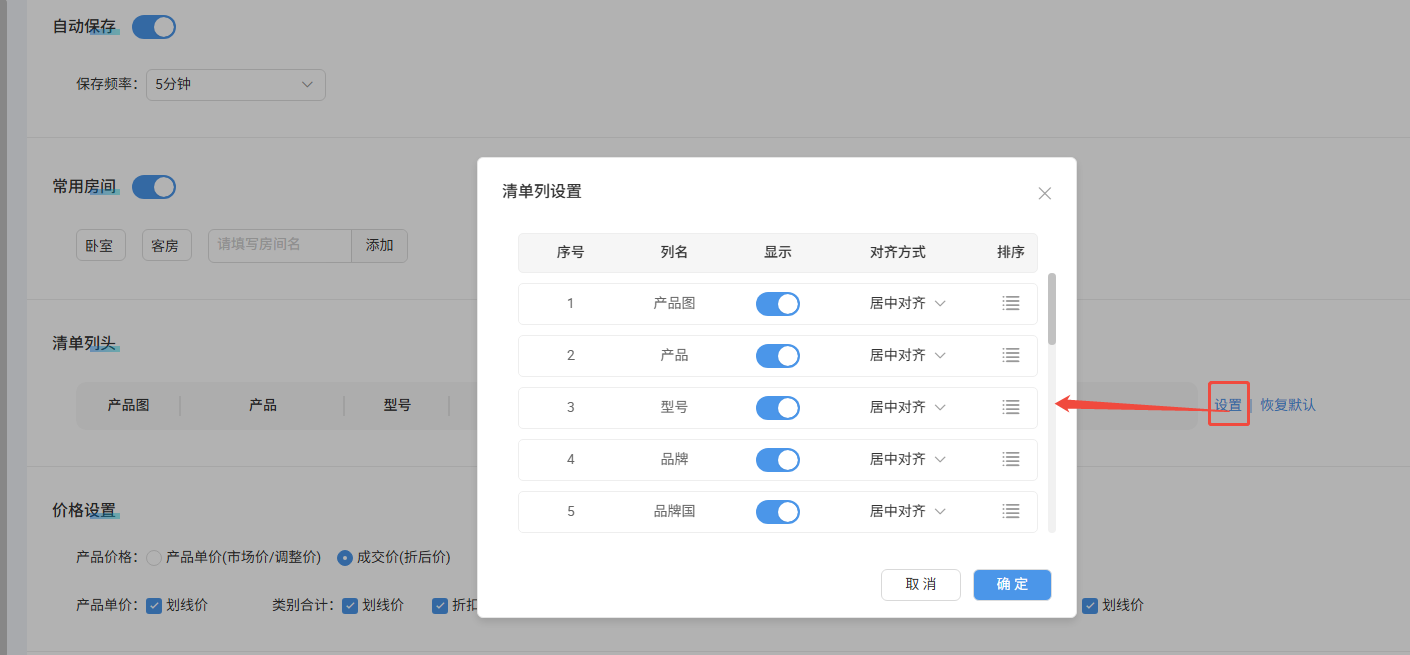Click 产品图 column header in 清单列头

coord(129,405)
